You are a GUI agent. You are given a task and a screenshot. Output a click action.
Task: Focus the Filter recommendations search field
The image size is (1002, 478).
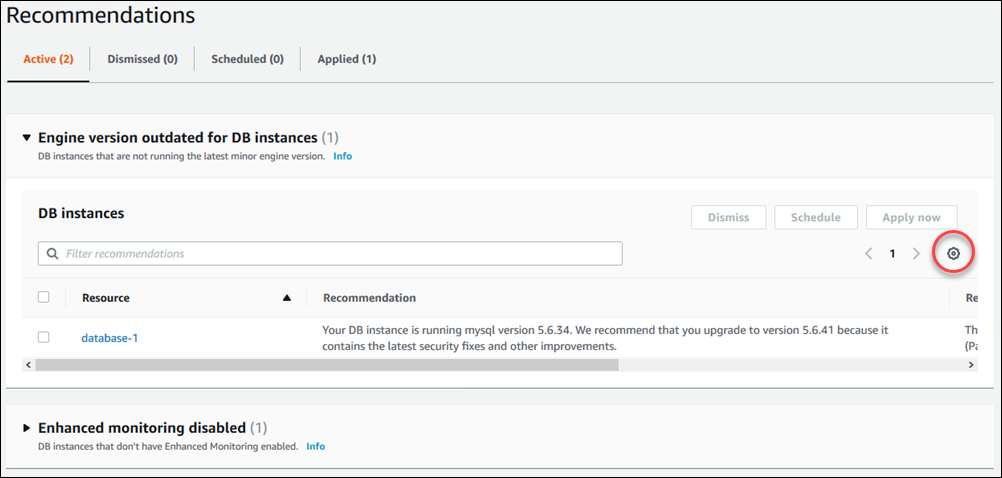340,254
